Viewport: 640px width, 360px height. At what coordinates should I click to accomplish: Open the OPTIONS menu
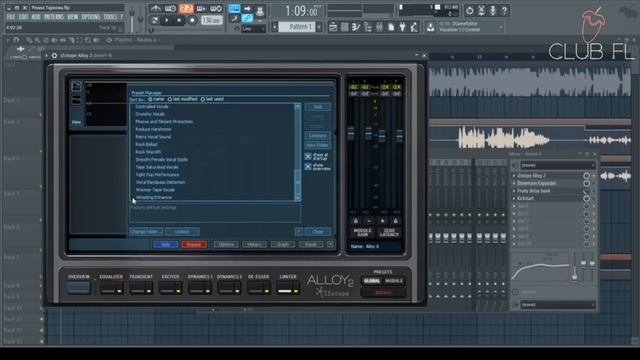tap(91, 17)
